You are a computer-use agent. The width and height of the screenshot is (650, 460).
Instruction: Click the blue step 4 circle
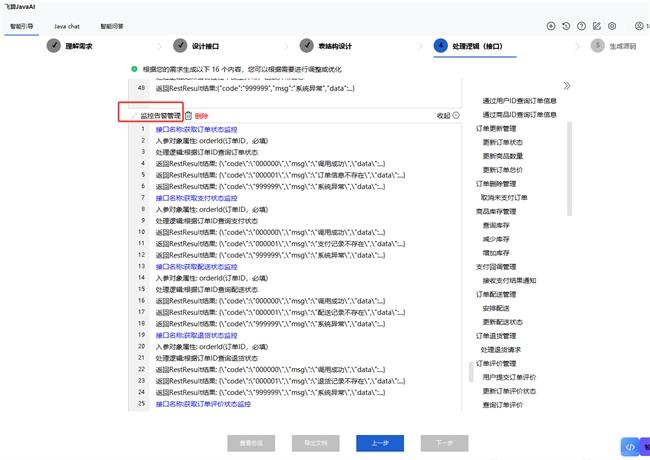[x=441, y=46]
